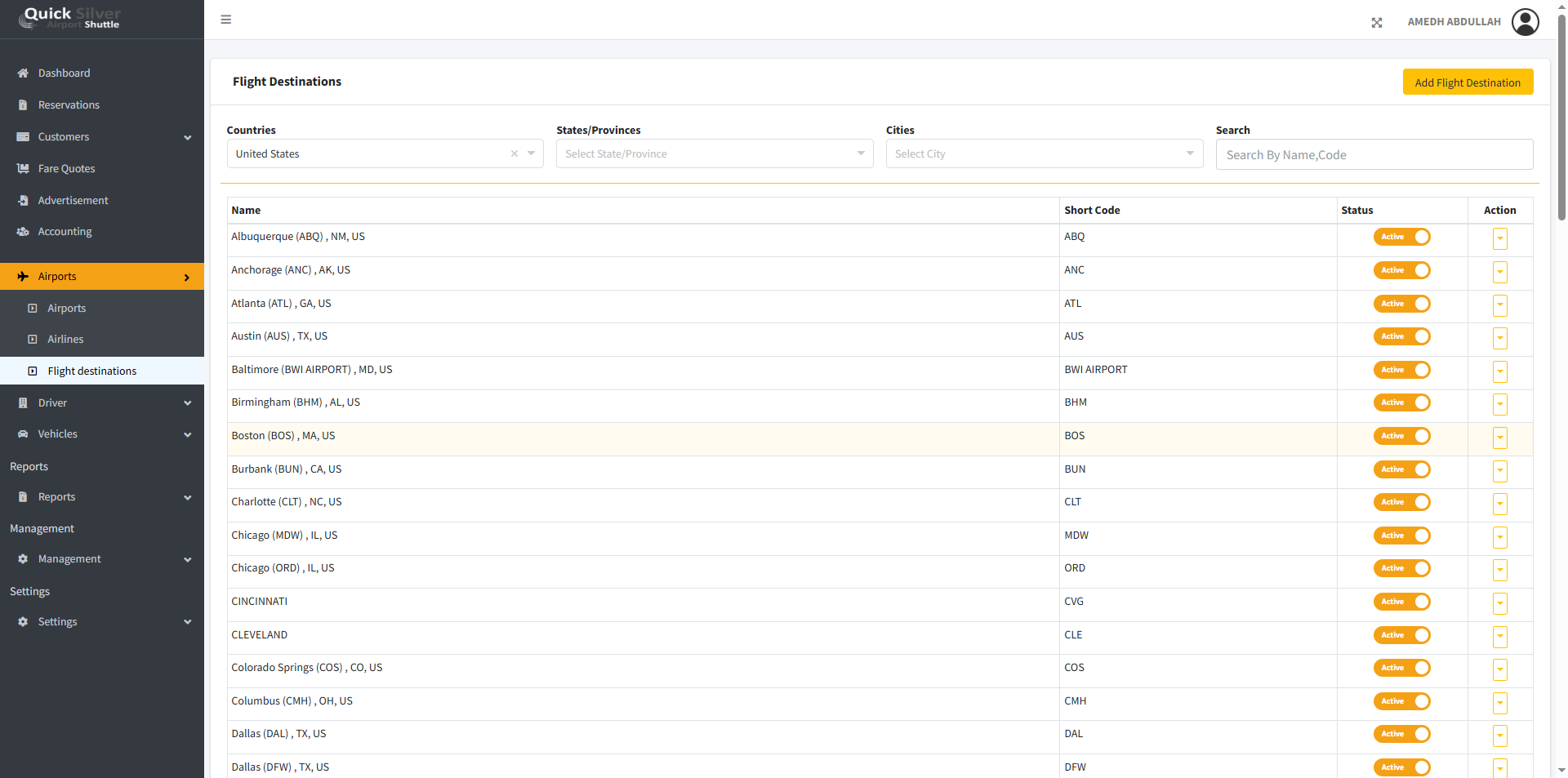Switch off Chicago (ORD) active toggle

1401,568
